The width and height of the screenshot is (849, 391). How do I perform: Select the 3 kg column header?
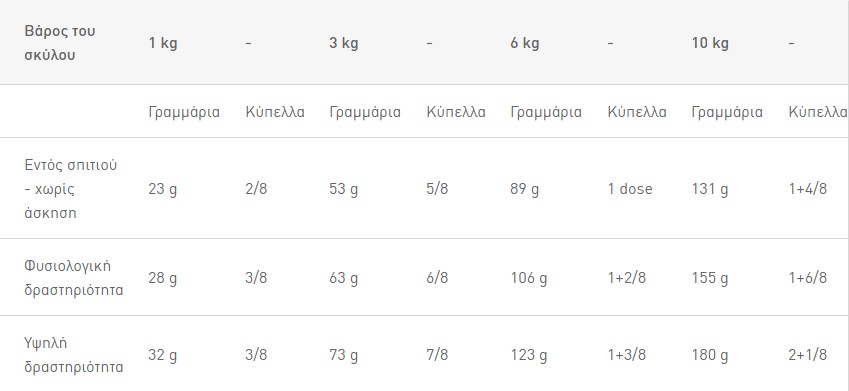click(x=344, y=43)
